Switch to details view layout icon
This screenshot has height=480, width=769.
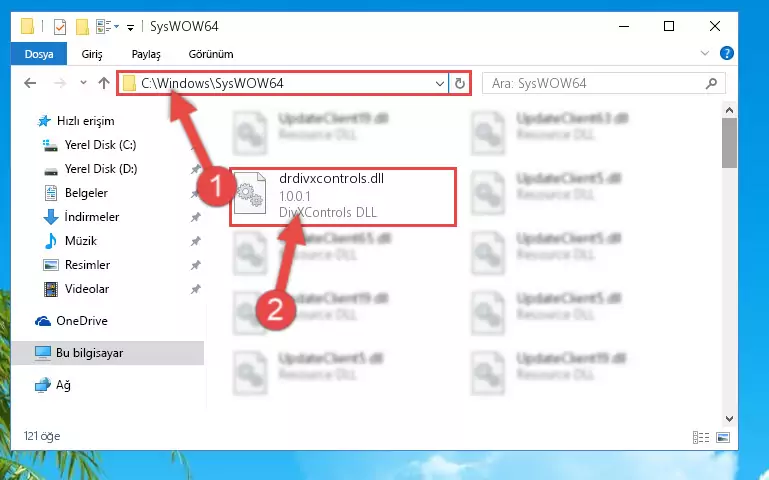tap(701, 437)
